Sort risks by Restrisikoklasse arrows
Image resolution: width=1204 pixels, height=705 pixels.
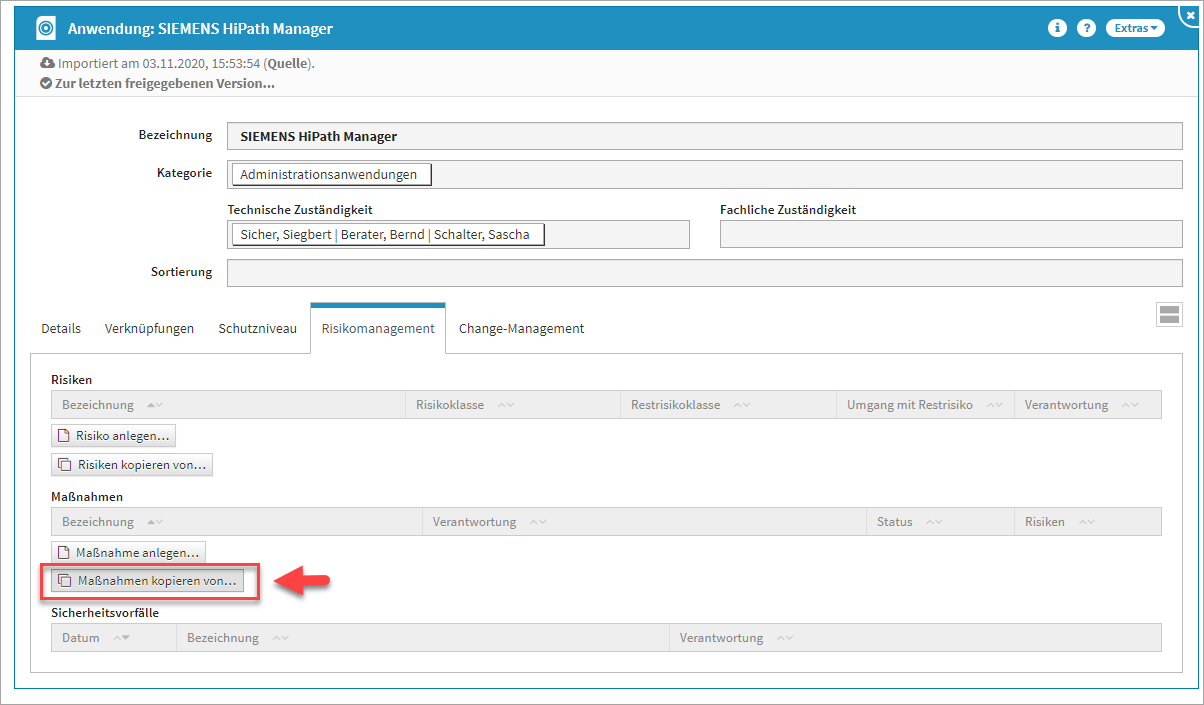coord(742,405)
